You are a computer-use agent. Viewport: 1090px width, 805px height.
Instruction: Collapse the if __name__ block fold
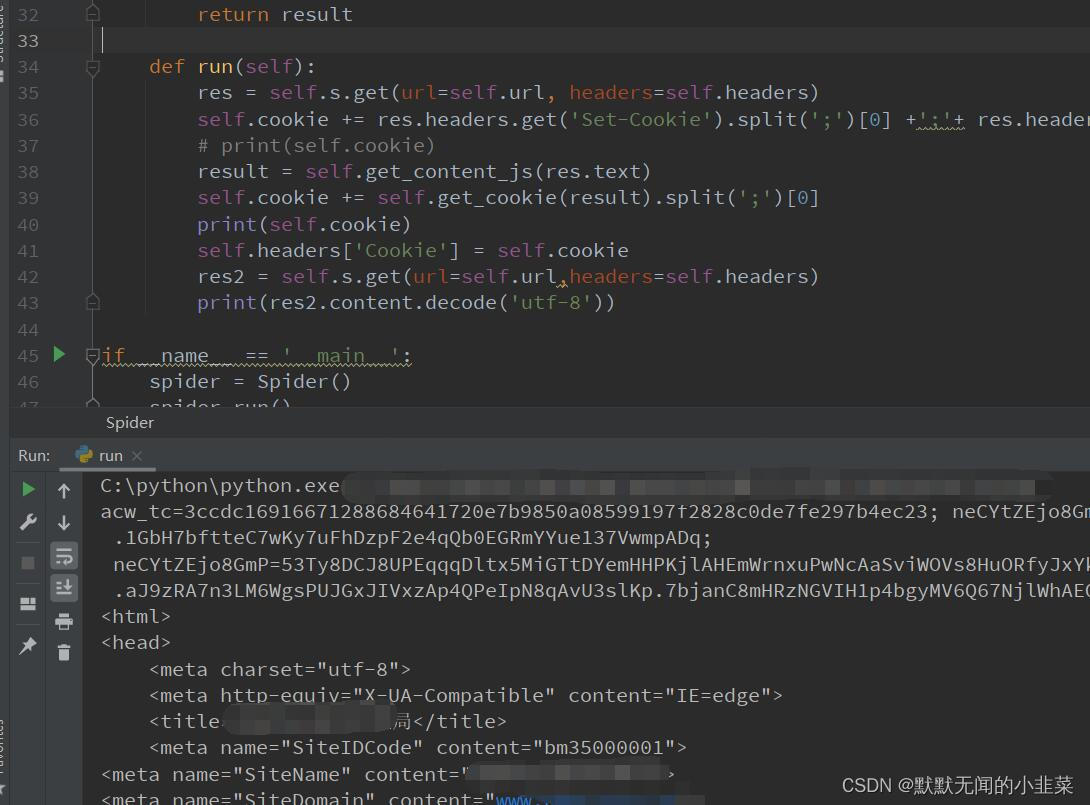pos(92,356)
